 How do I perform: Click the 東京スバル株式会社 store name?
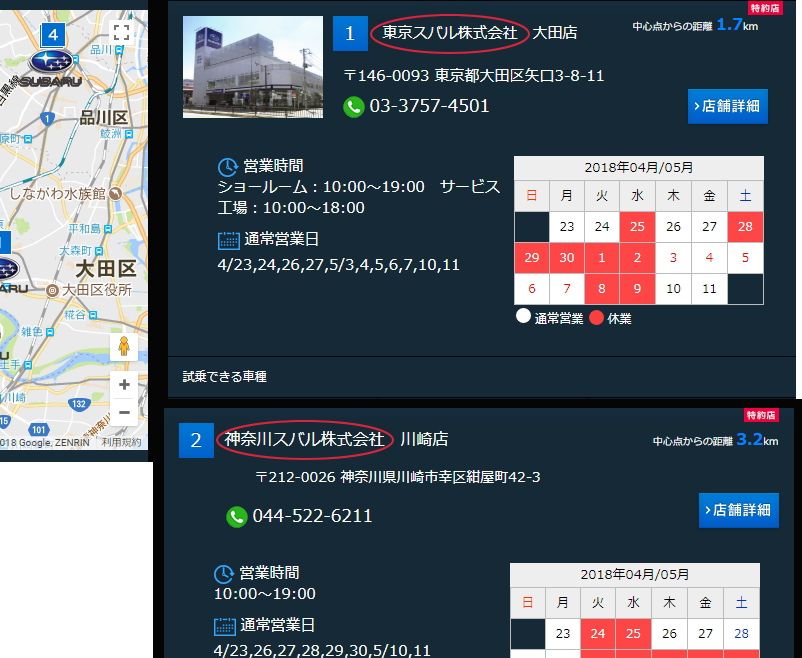pyautogui.click(x=450, y=33)
